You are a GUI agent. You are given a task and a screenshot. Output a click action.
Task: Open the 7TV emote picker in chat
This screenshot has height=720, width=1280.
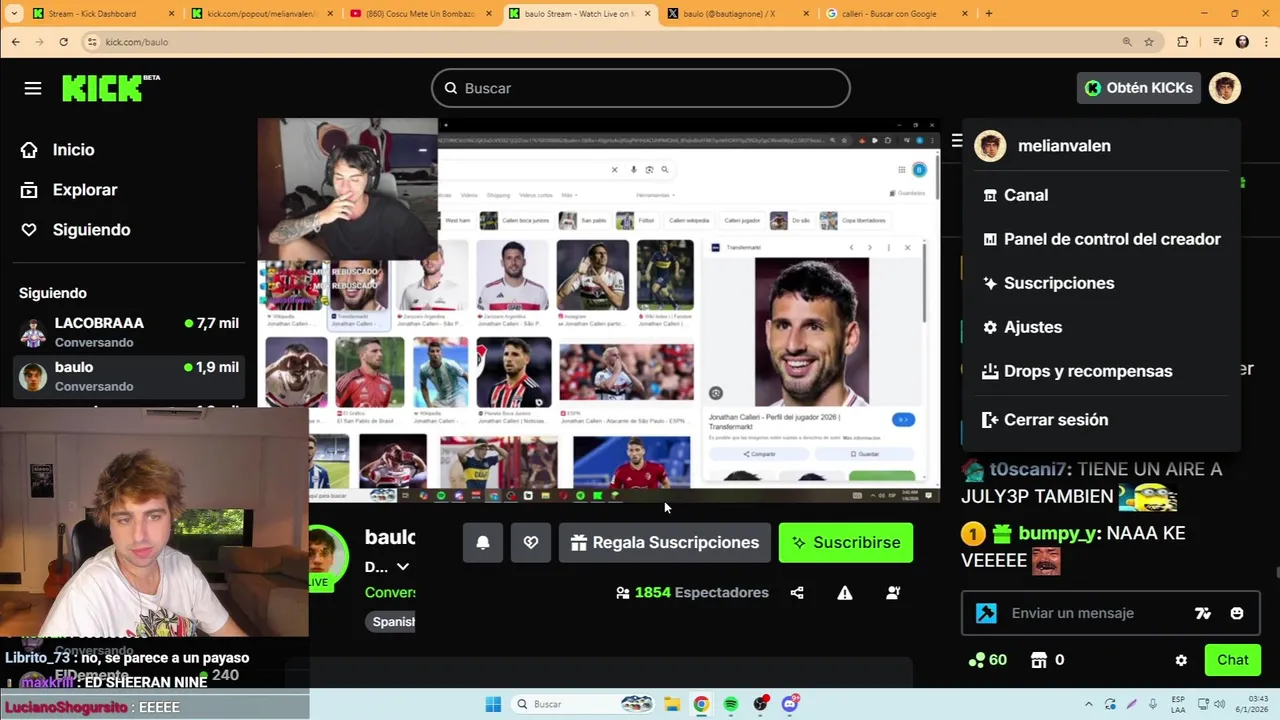[x=1203, y=613]
